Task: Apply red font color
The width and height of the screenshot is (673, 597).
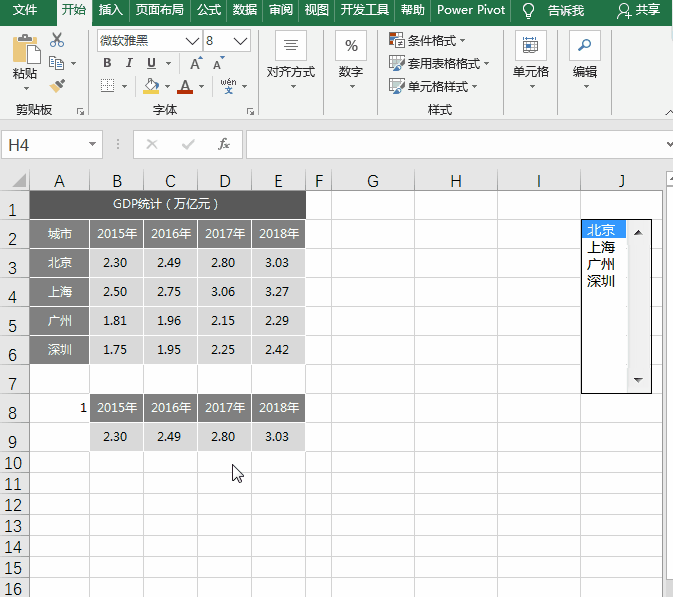Action: click(185, 86)
